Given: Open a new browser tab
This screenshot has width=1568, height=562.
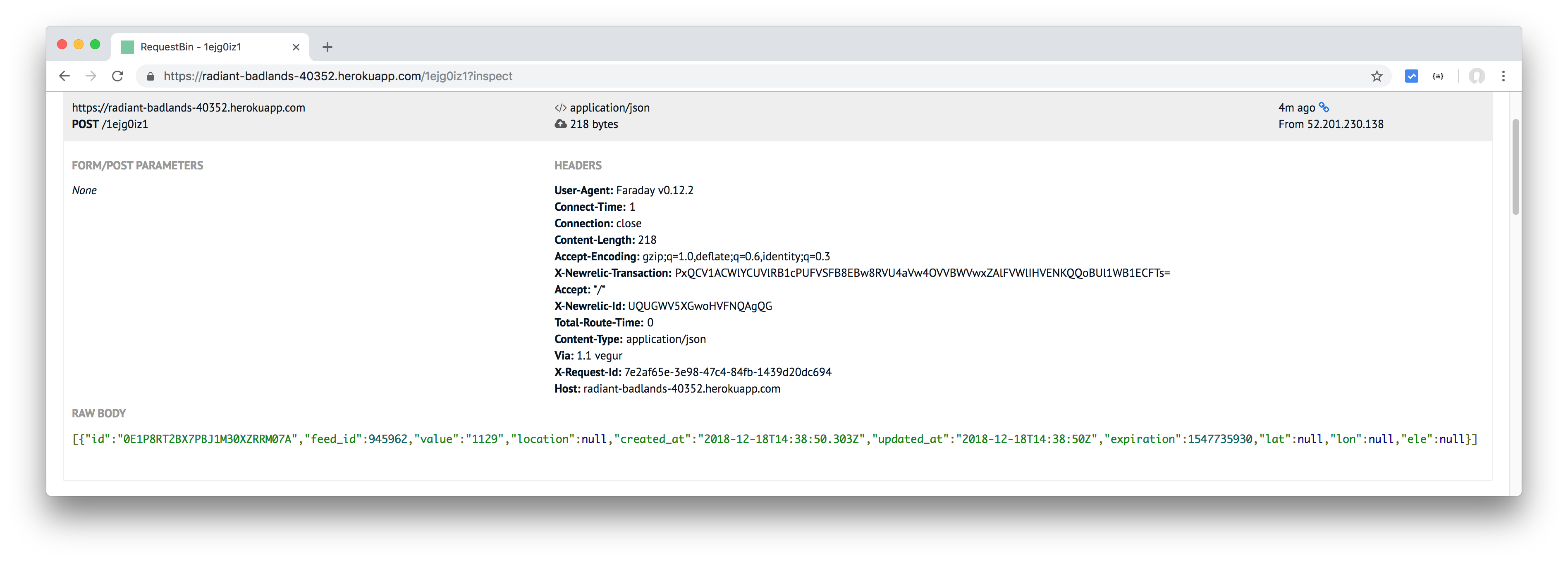Looking at the screenshot, I should 327,47.
